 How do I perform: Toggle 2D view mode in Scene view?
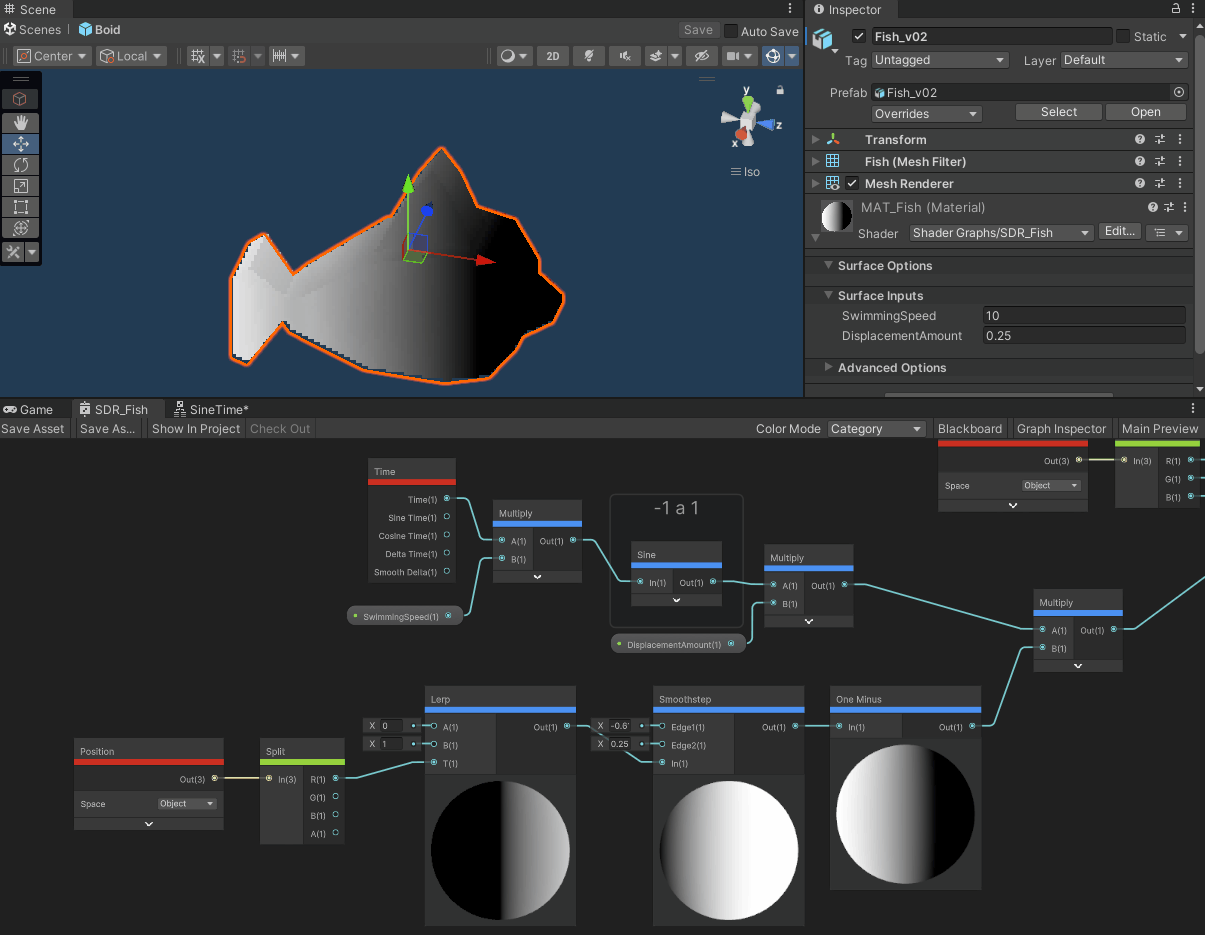[x=552, y=56]
